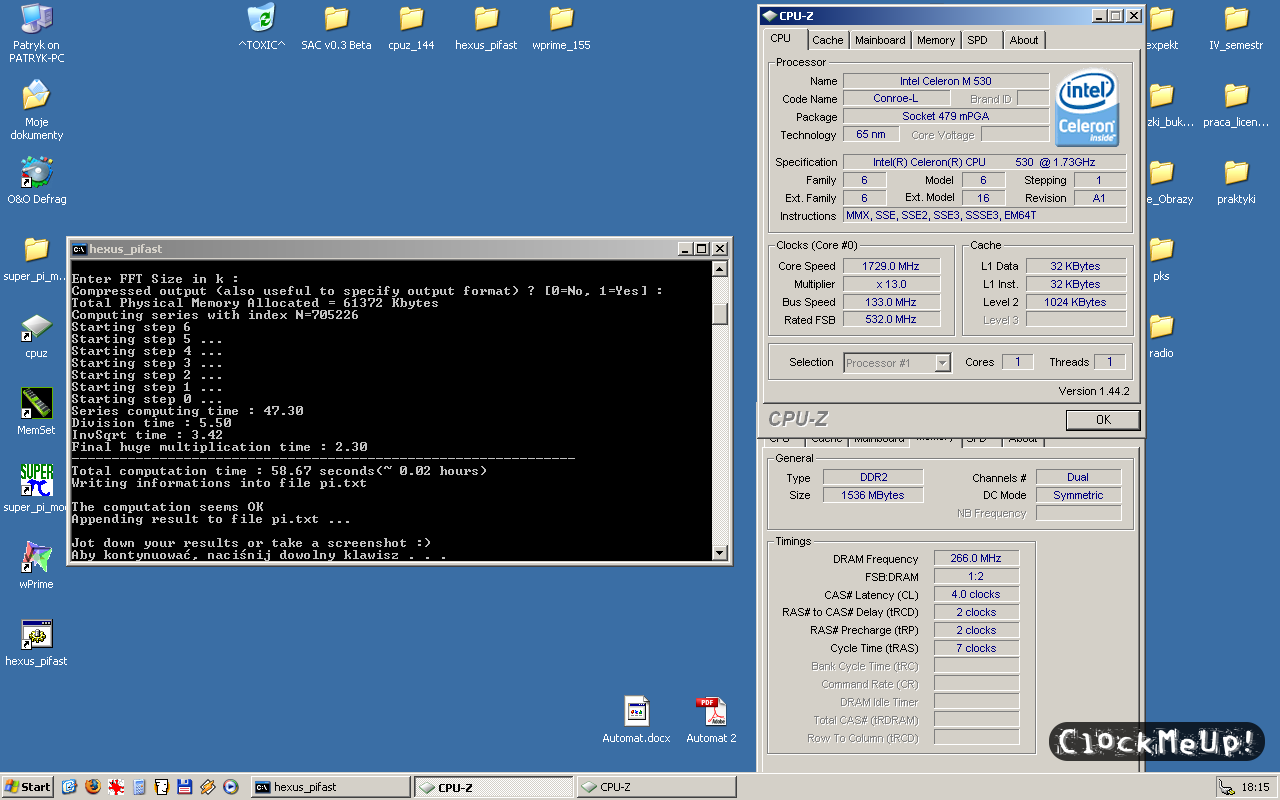Image resolution: width=1280 pixels, height=800 pixels.
Task: Switch to the Cache tab in CPU-Z
Action: (827, 40)
